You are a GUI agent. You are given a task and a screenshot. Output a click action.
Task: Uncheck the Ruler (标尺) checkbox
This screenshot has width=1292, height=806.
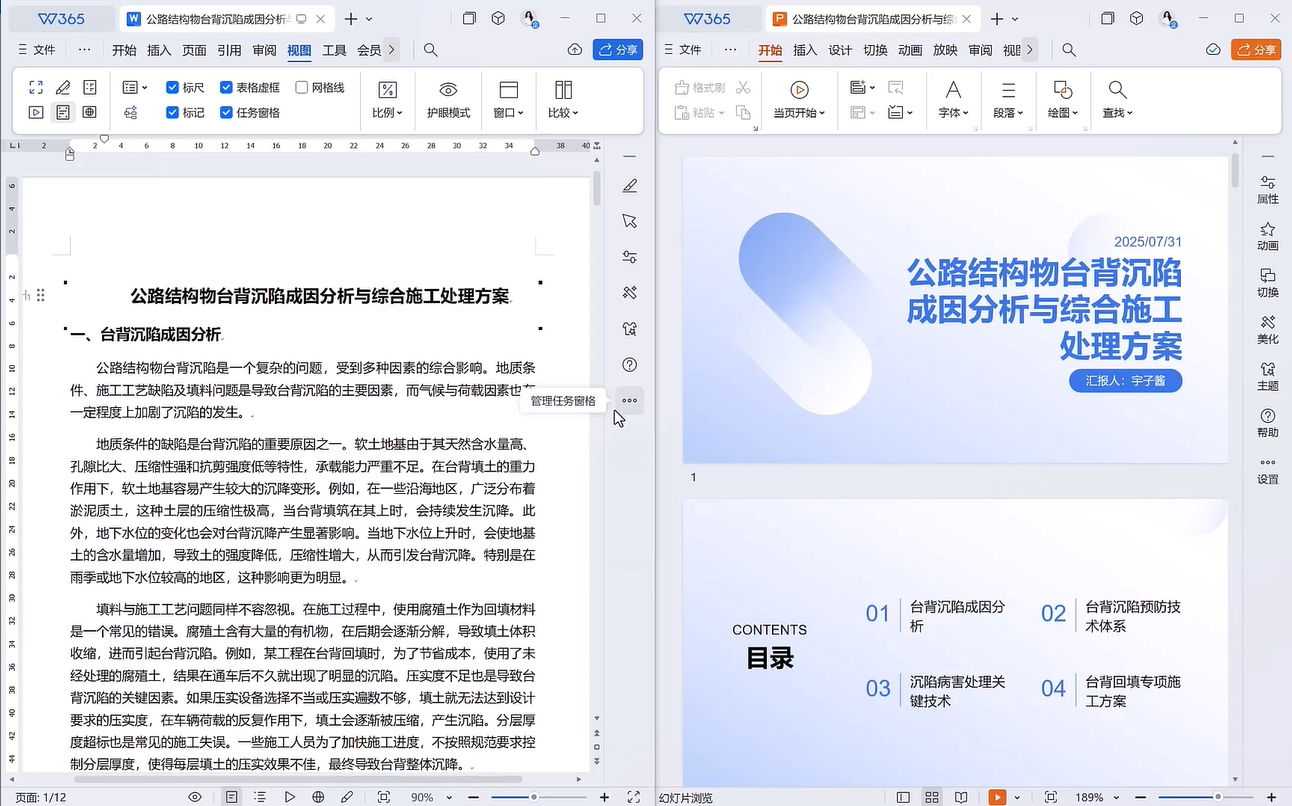(x=173, y=88)
